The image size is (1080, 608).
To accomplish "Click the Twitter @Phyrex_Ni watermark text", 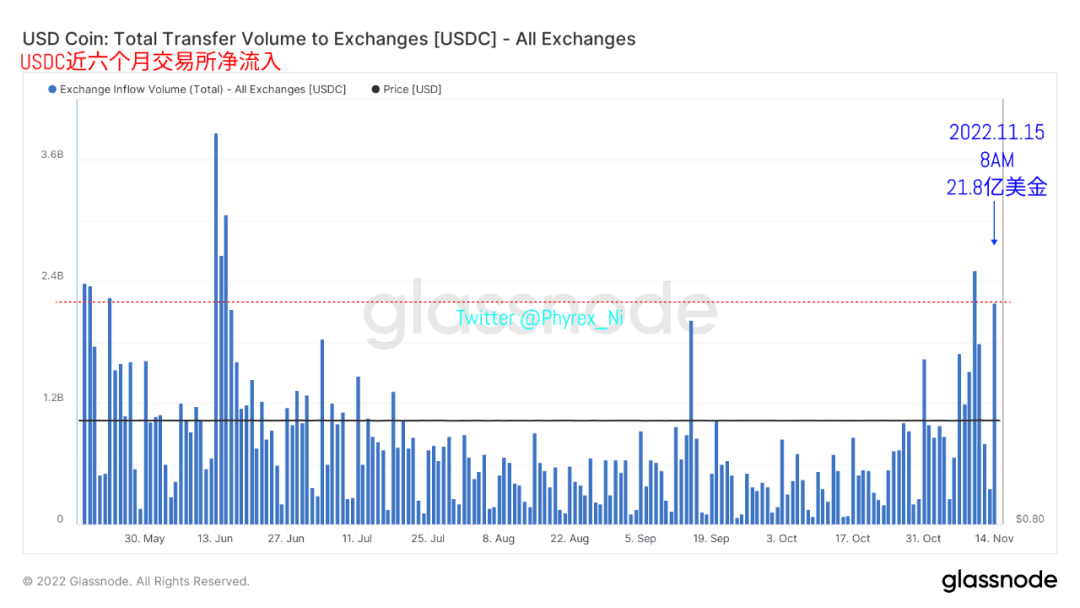I will [540, 318].
